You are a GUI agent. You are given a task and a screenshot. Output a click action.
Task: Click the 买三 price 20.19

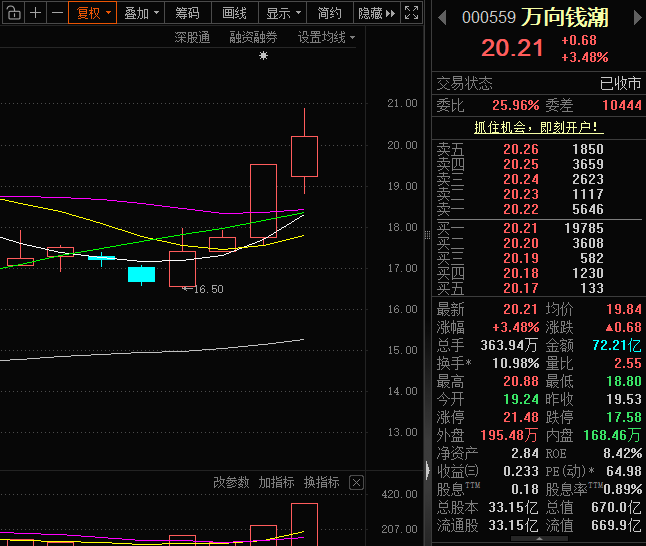coord(521,258)
